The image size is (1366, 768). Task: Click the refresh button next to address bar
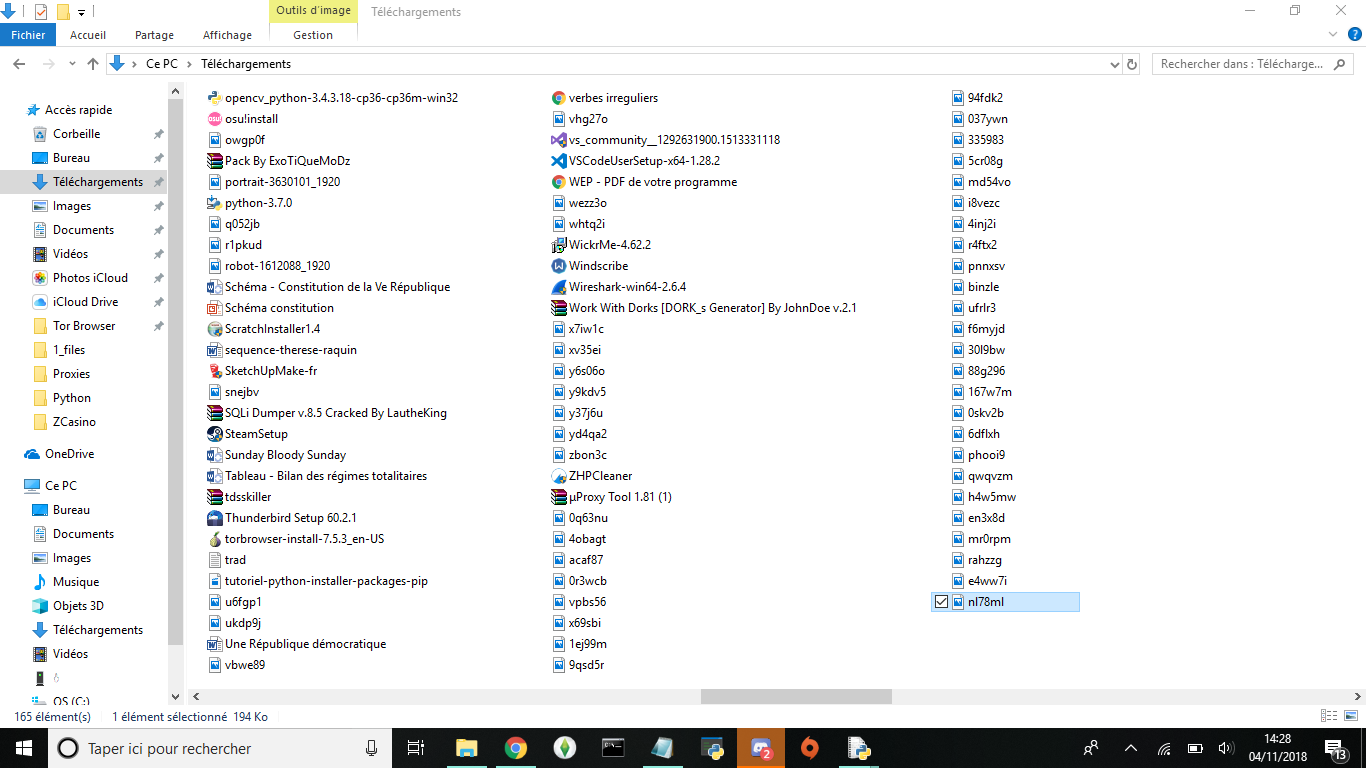point(1132,64)
